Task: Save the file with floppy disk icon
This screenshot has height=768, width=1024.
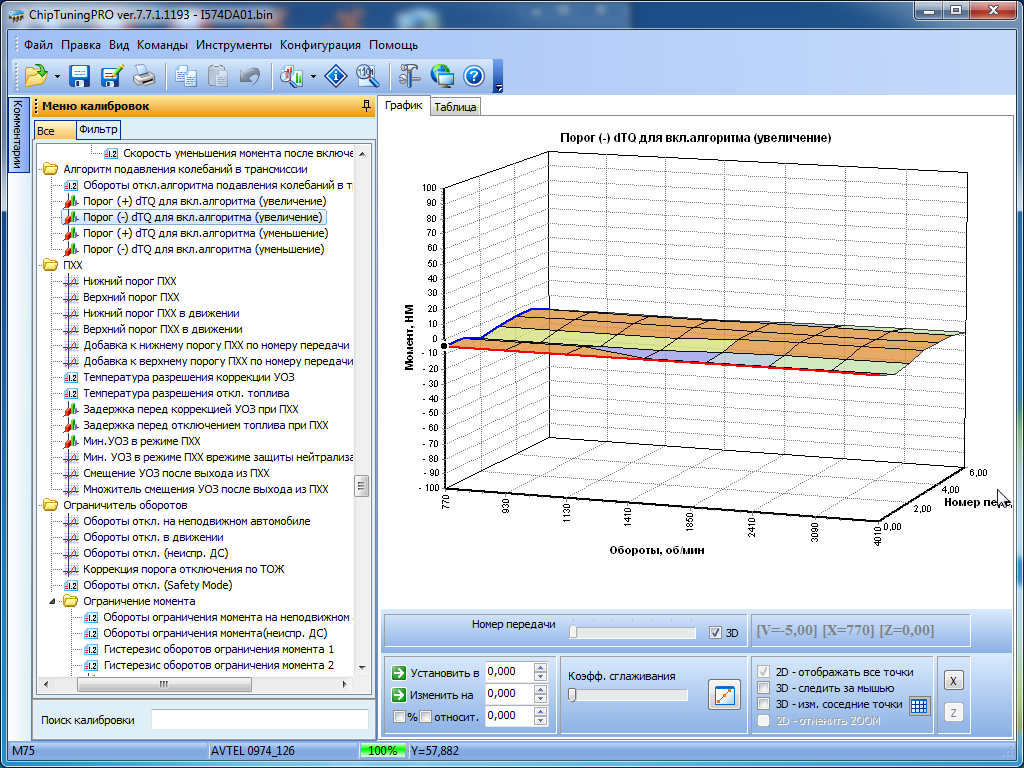Action: tap(80, 76)
